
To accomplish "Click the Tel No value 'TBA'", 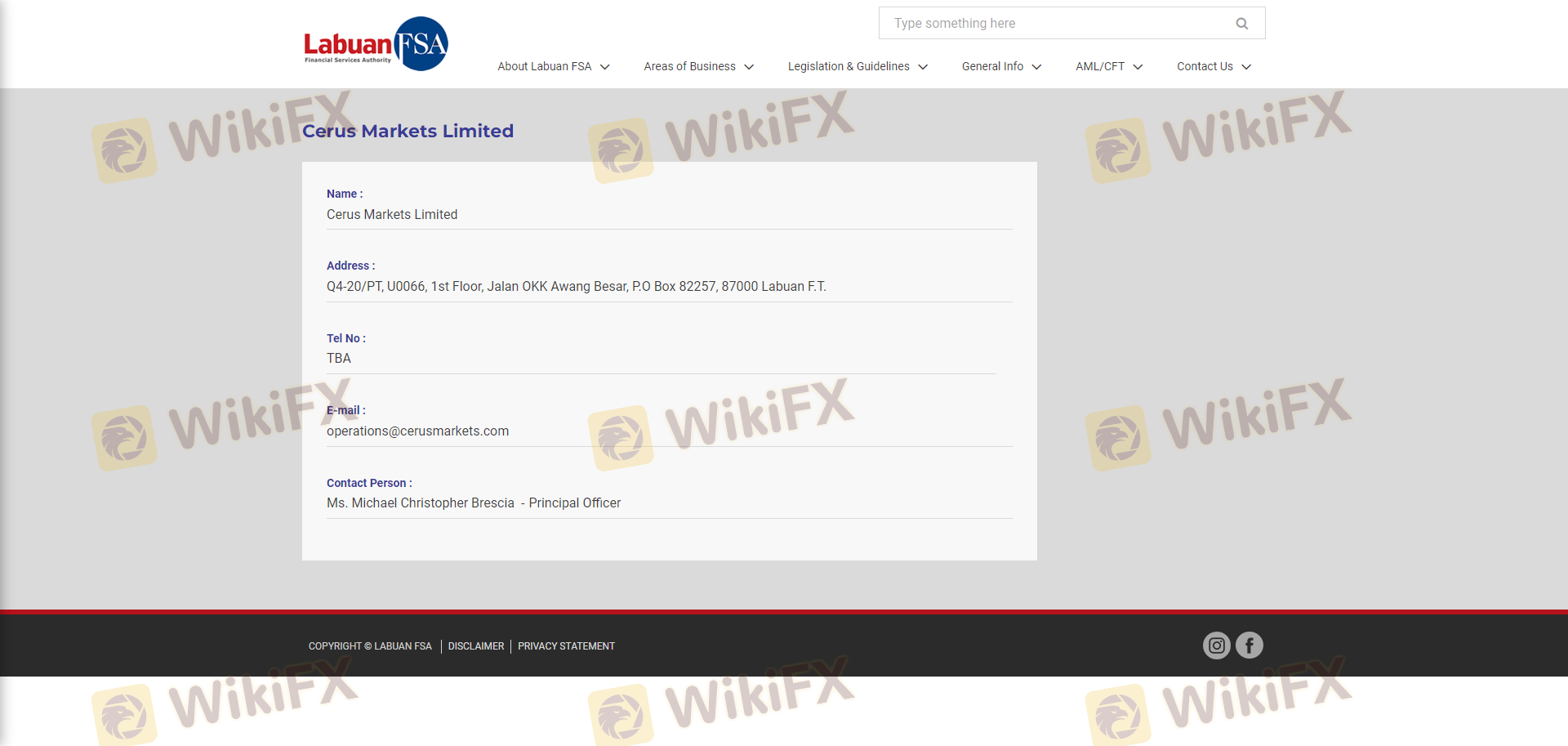I will click(x=339, y=358).
